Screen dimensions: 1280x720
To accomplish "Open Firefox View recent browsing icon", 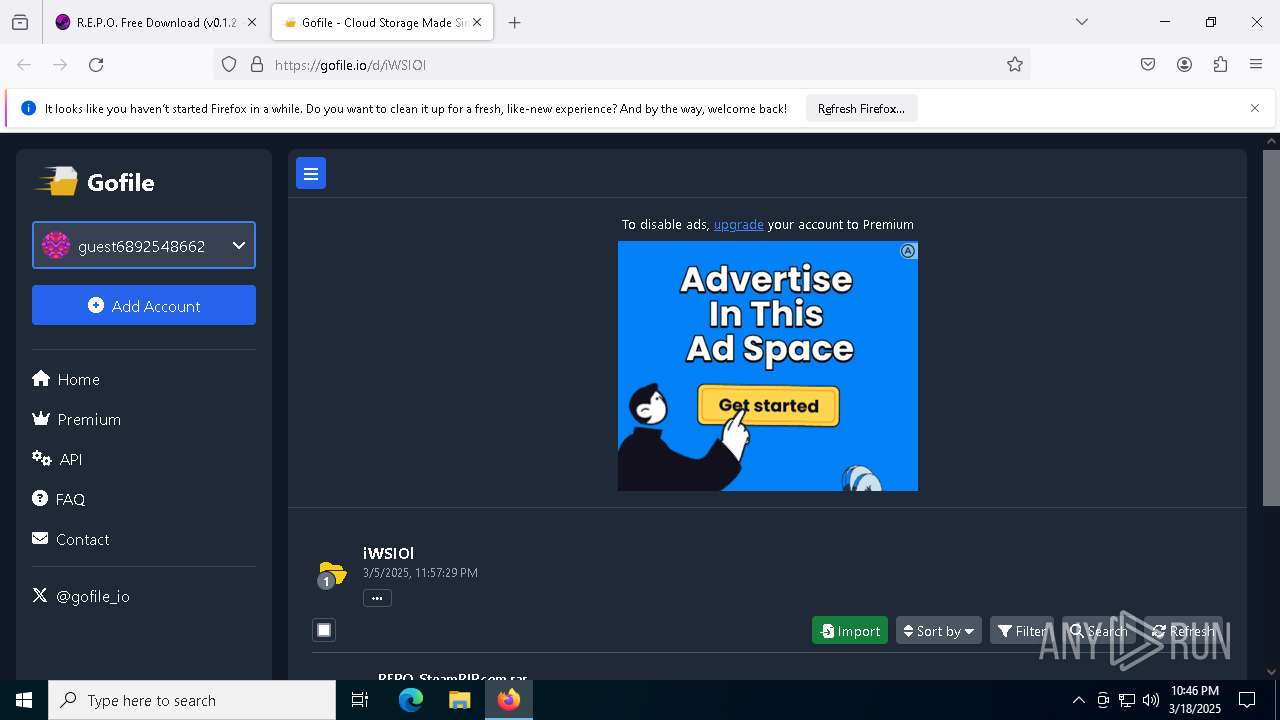I will pos(20,22).
